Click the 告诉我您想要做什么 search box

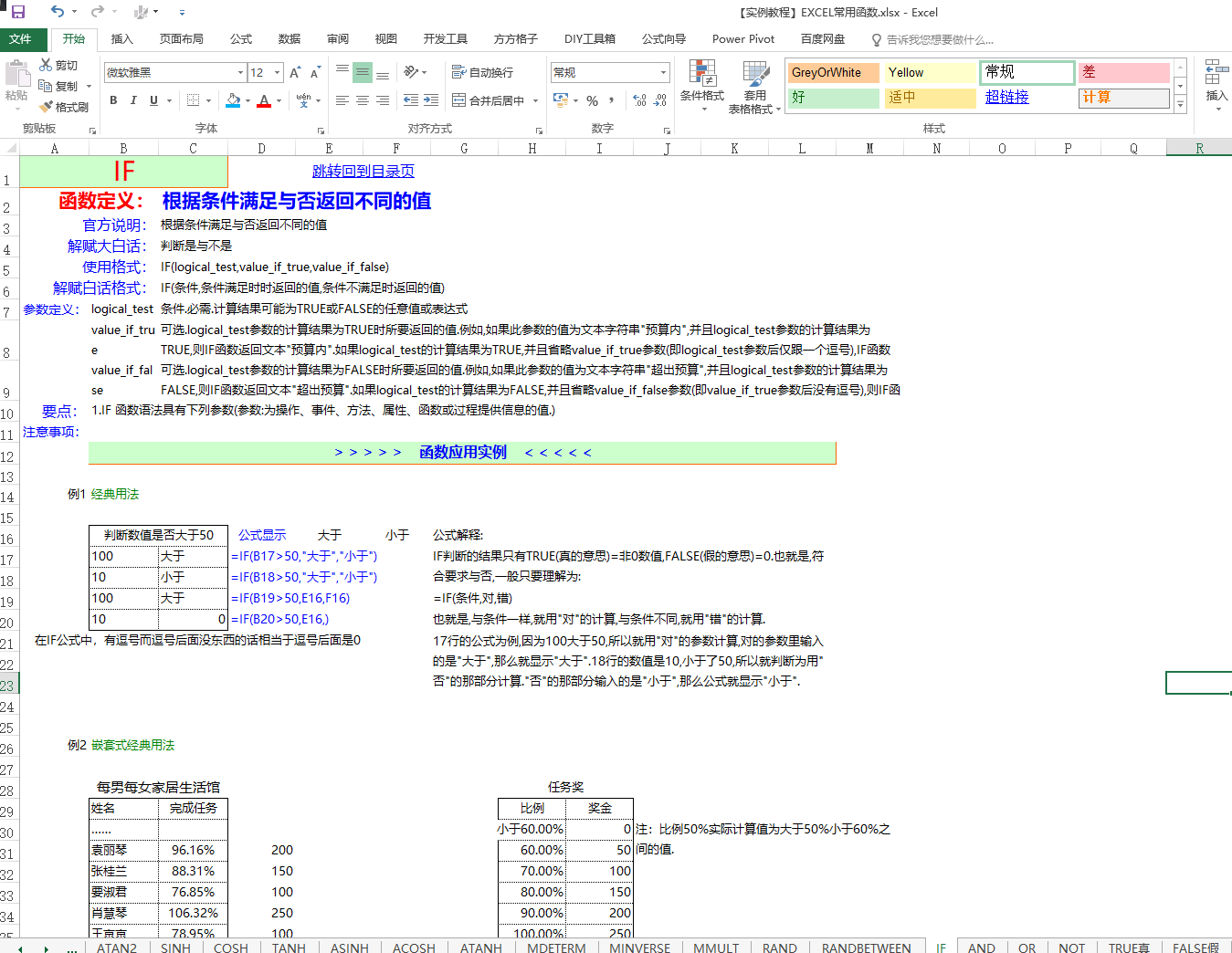click(939, 39)
